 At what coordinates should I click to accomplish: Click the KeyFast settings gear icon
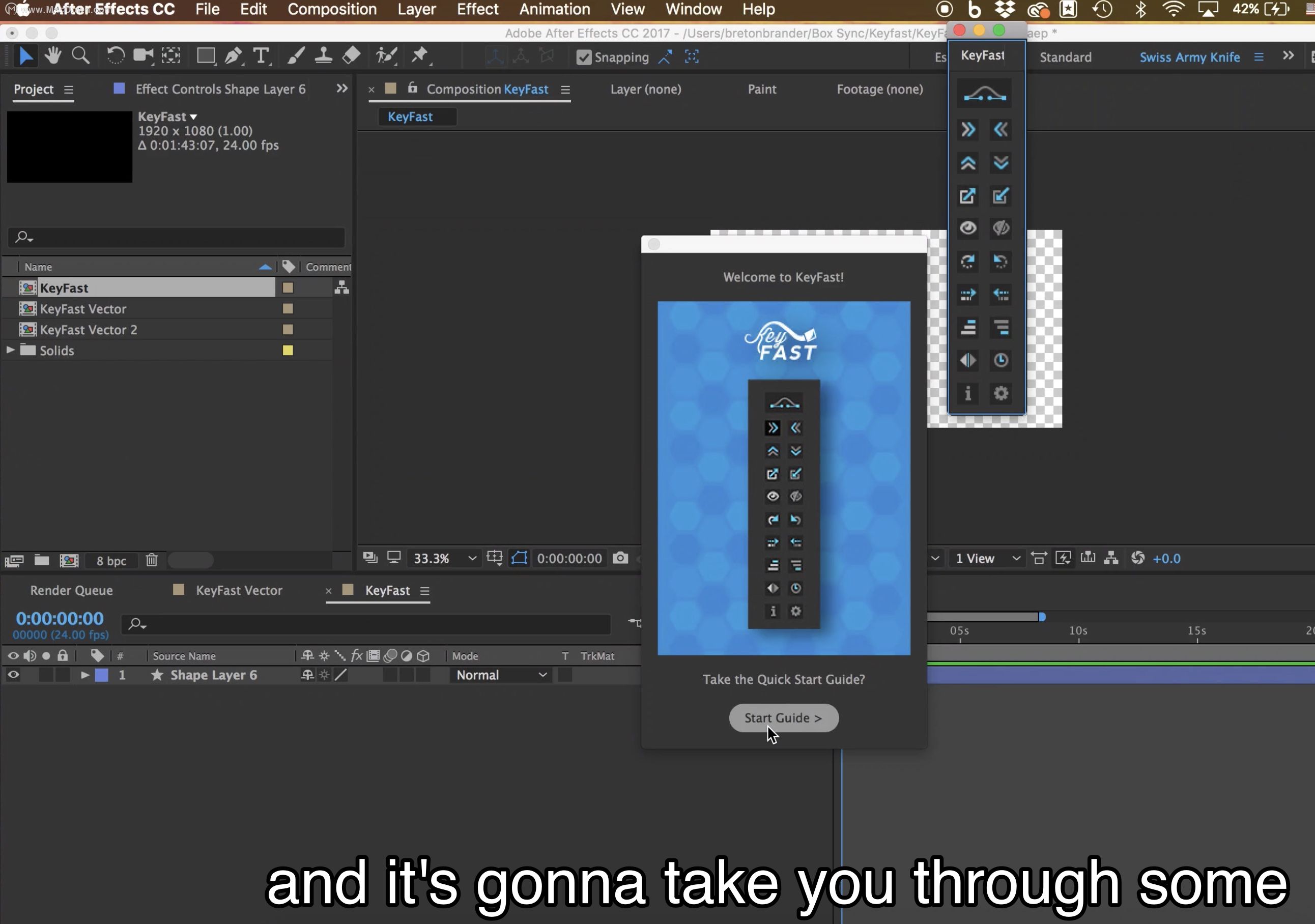point(1000,394)
